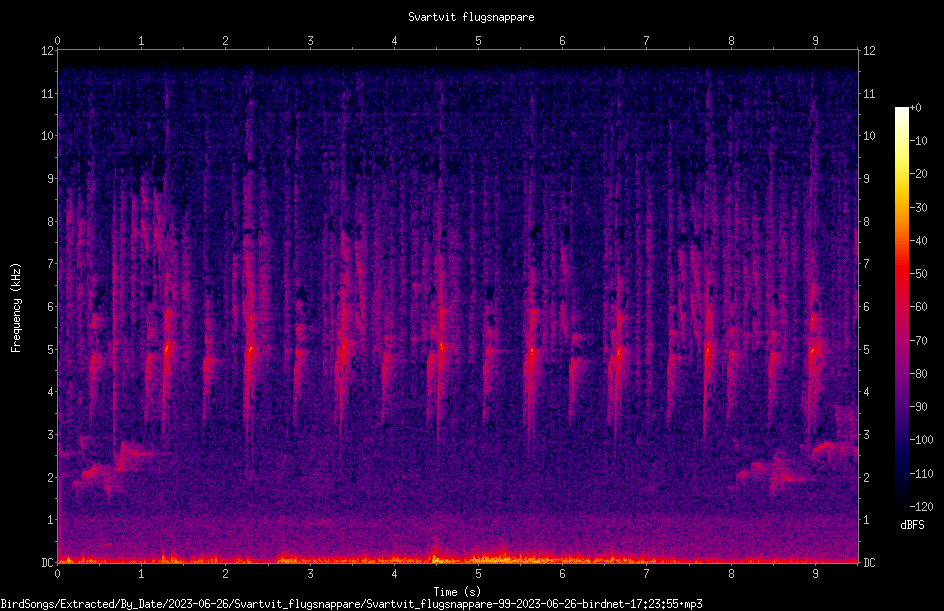Click the '0' label on bottom time axis
Screen dimensions: 944x611
[57, 574]
